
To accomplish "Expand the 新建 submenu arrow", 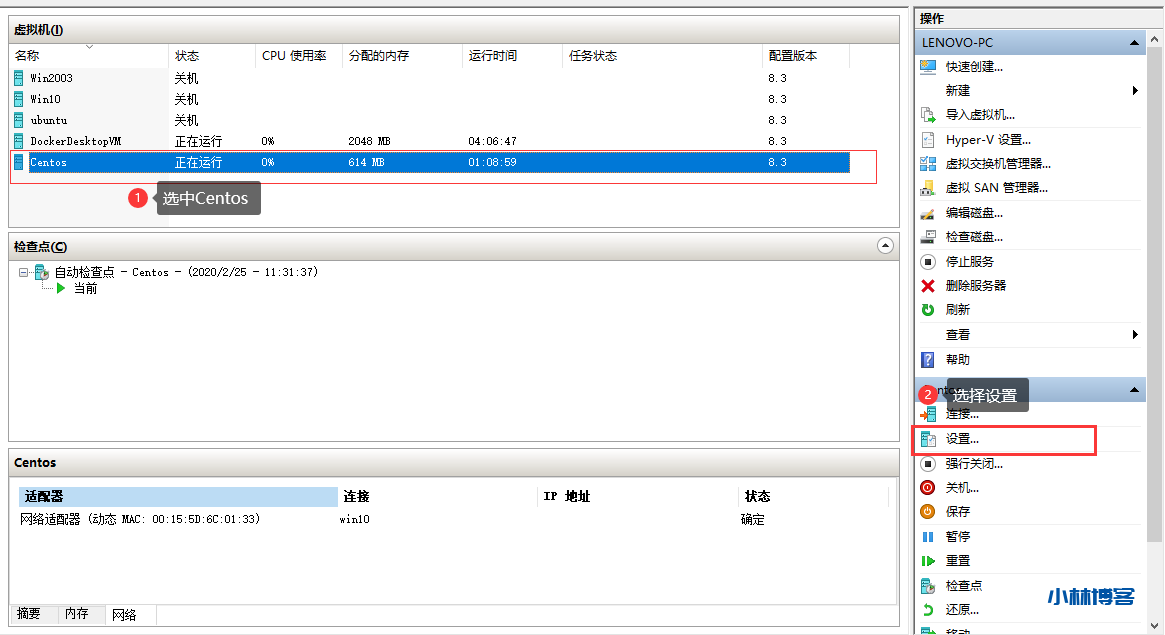I will click(1134, 90).
